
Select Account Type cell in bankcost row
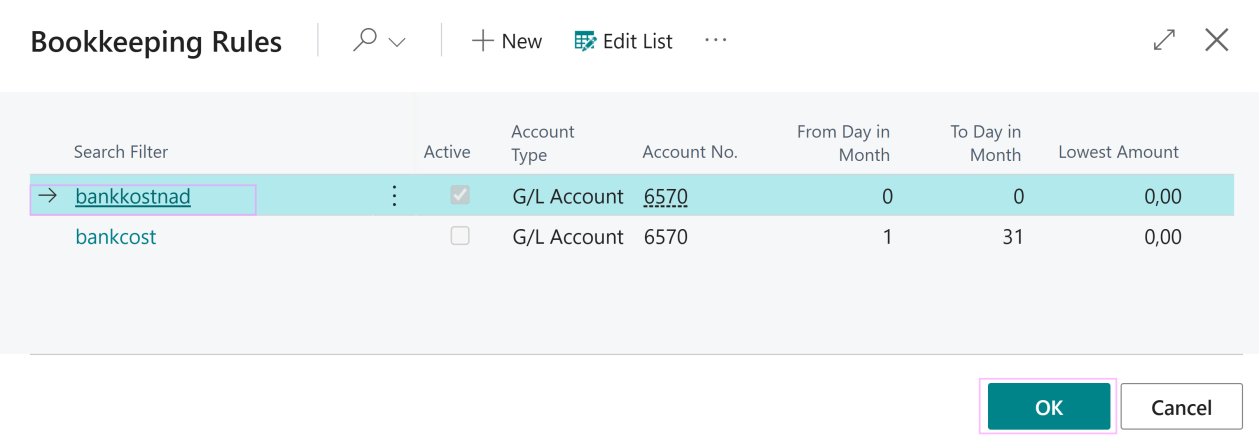click(x=568, y=237)
